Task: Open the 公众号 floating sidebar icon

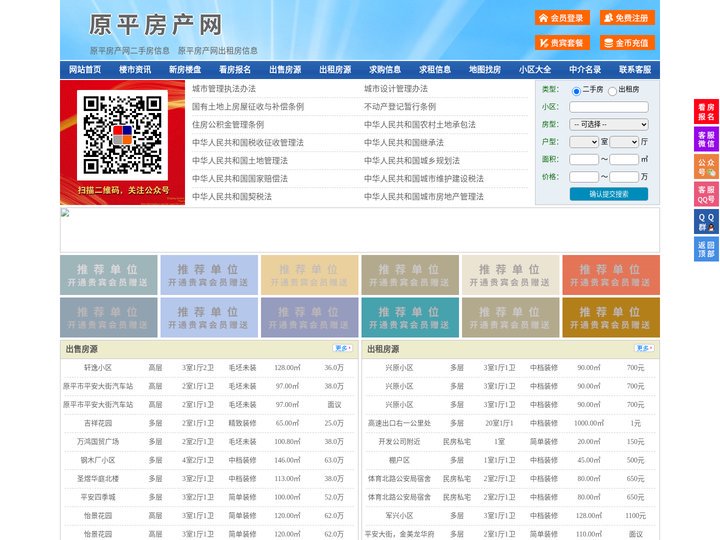Action: 706,167
